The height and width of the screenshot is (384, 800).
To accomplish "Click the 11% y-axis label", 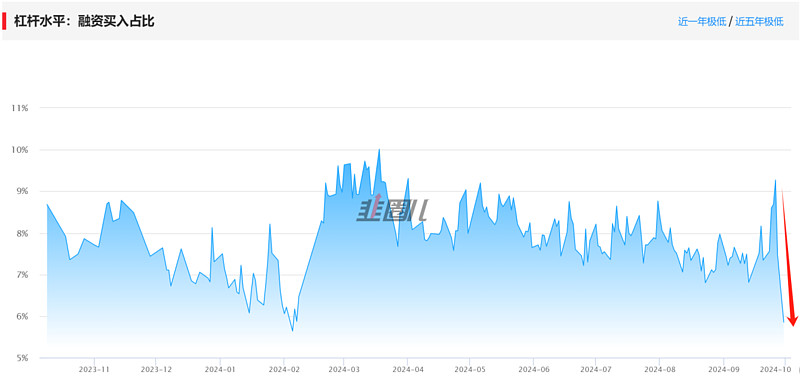I will point(21,108).
